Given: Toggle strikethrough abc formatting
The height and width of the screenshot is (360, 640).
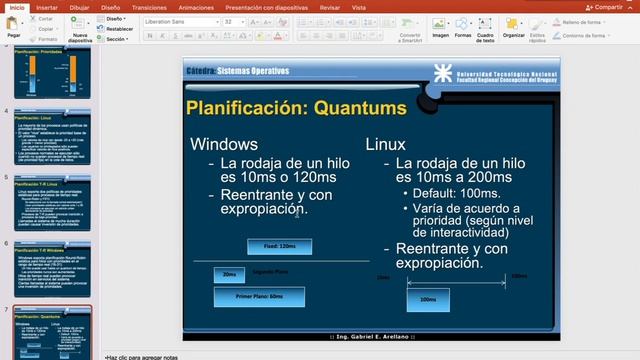Looking at the screenshot, I should coord(188,36).
